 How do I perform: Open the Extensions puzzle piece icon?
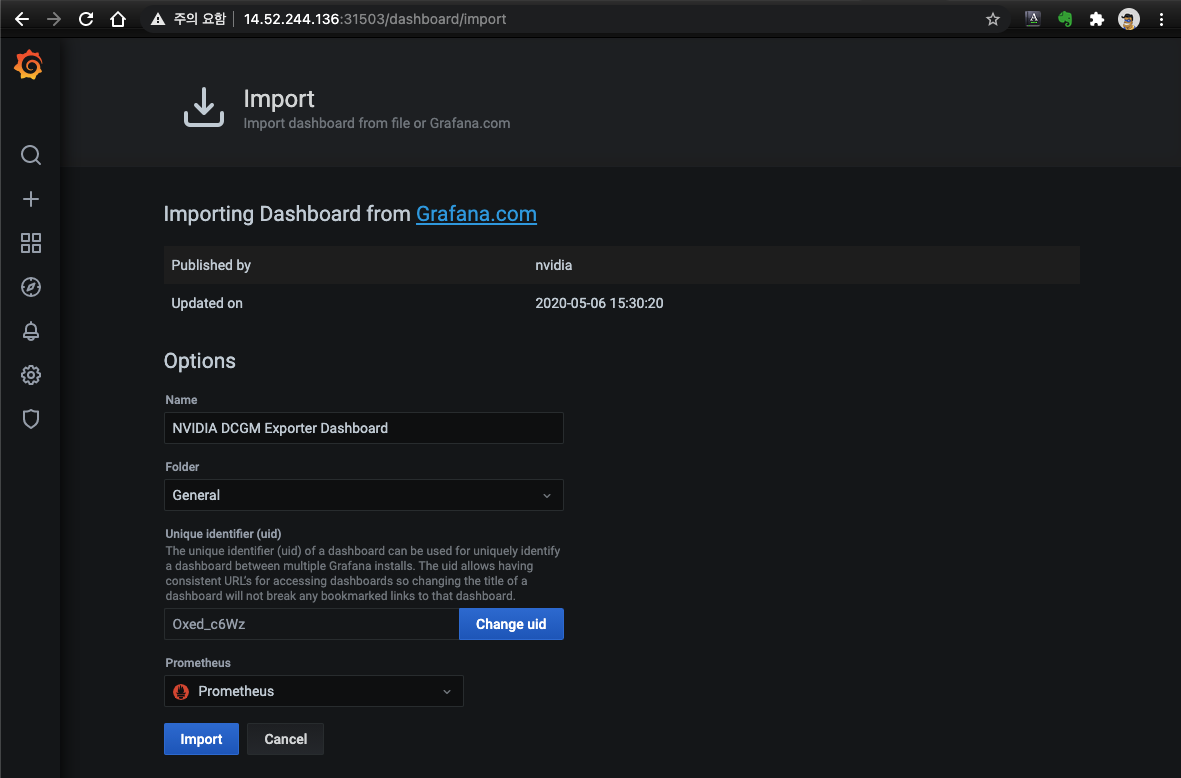click(1097, 20)
